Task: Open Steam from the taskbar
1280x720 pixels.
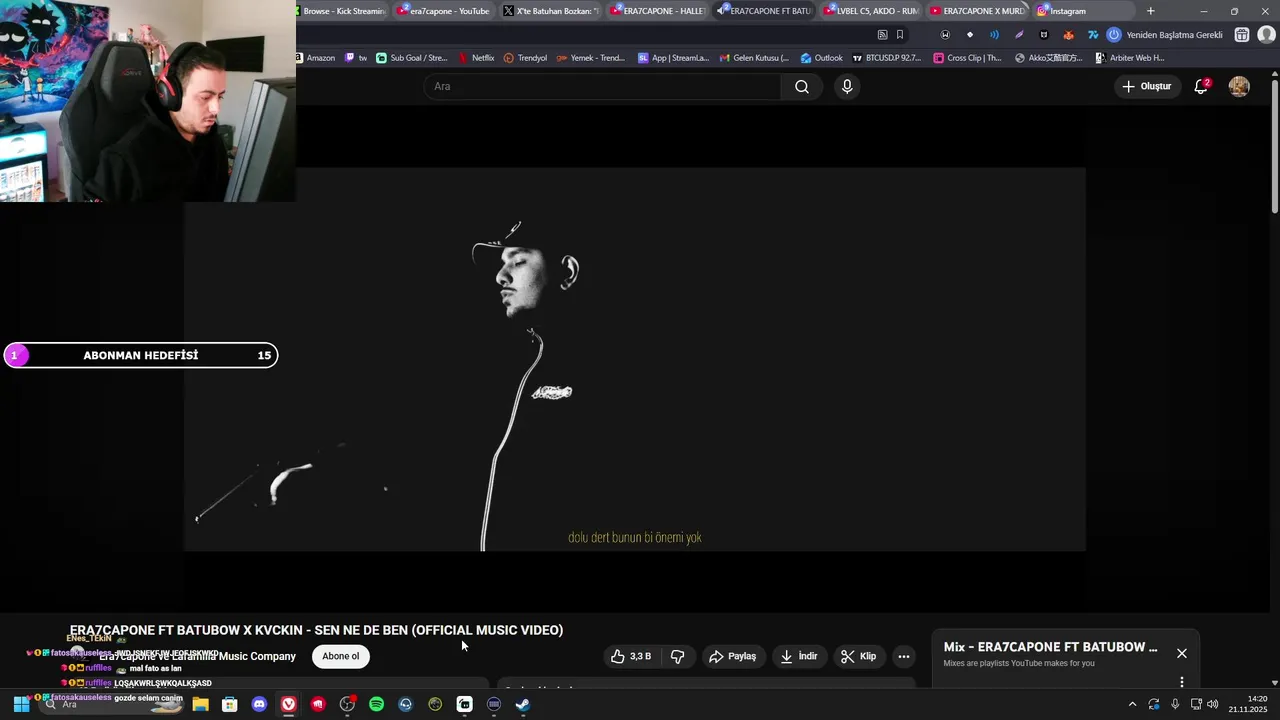Action: click(522, 705)
